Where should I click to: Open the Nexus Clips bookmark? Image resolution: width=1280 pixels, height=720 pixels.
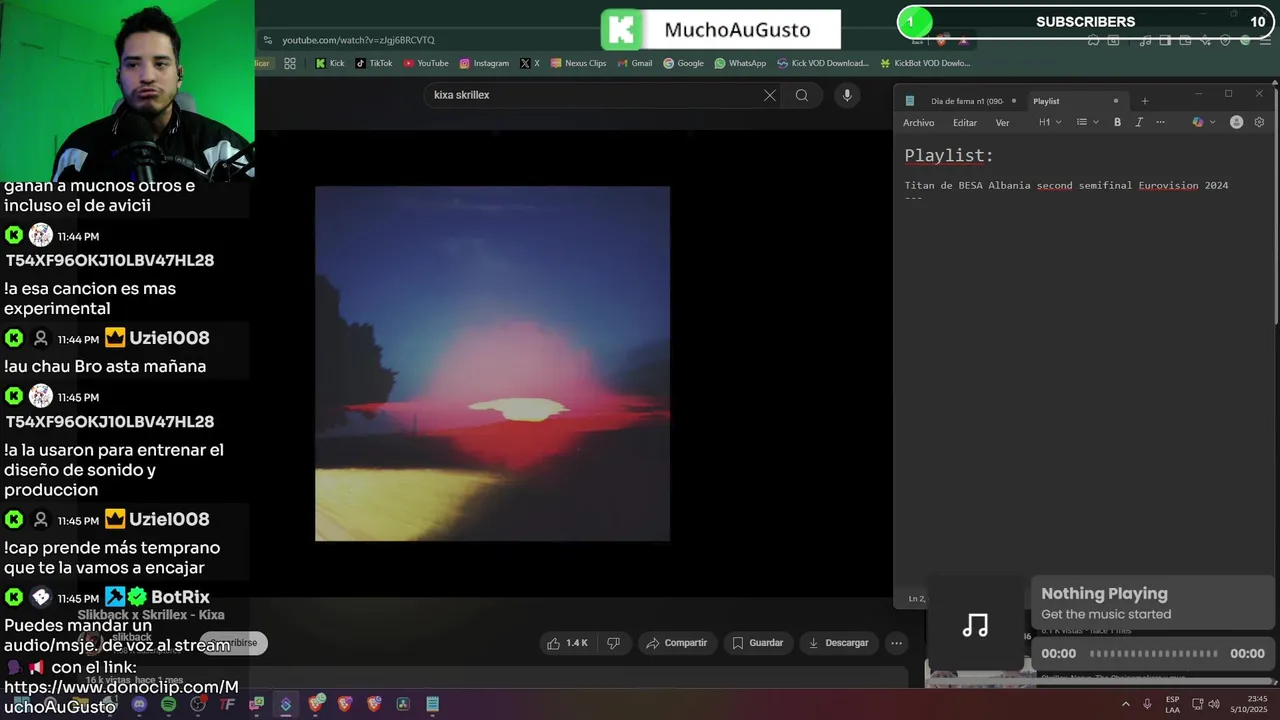(578, 63)
